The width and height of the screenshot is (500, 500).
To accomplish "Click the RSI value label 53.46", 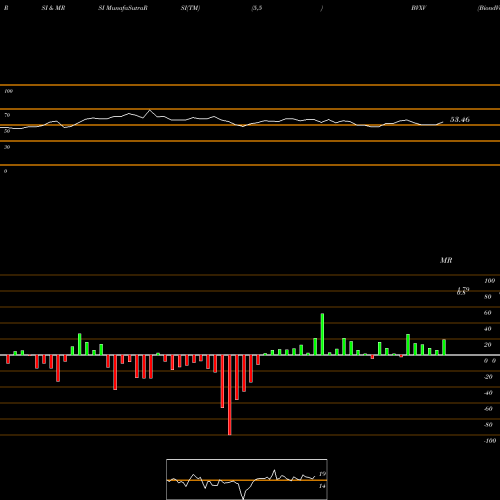I will 460,119.
